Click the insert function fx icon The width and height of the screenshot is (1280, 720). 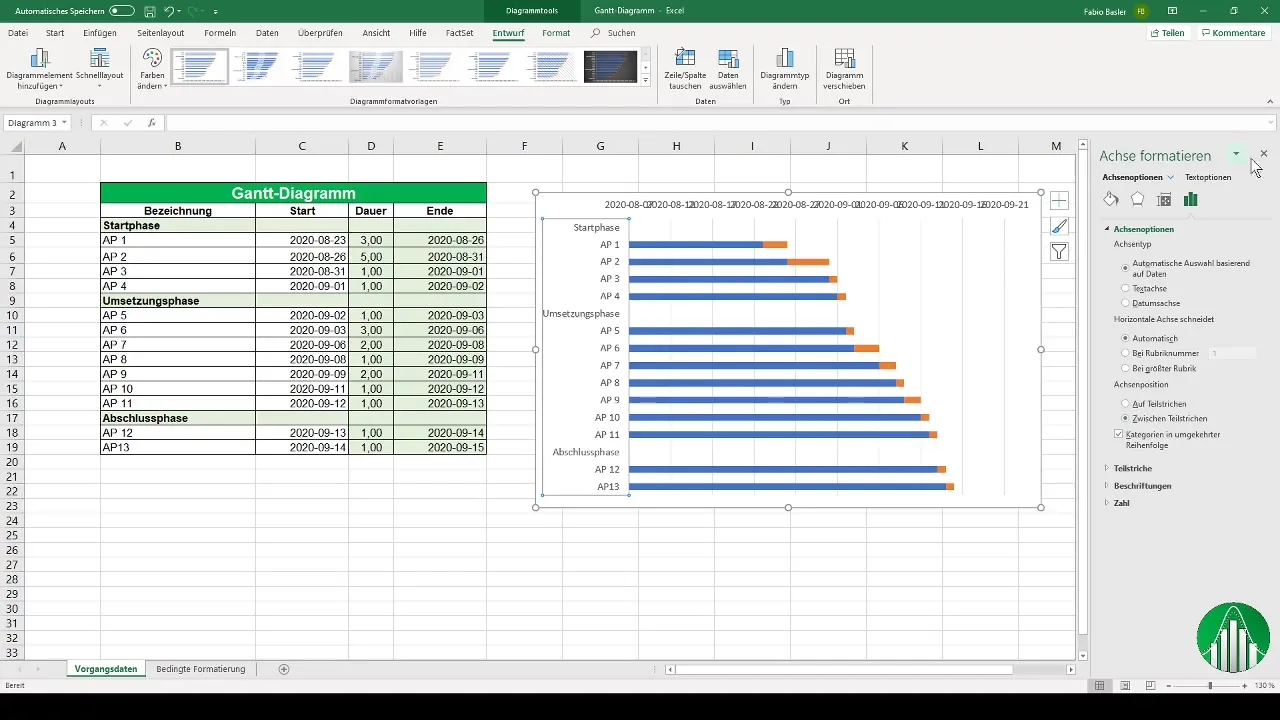pyautogui.click(x=151, y=123)
